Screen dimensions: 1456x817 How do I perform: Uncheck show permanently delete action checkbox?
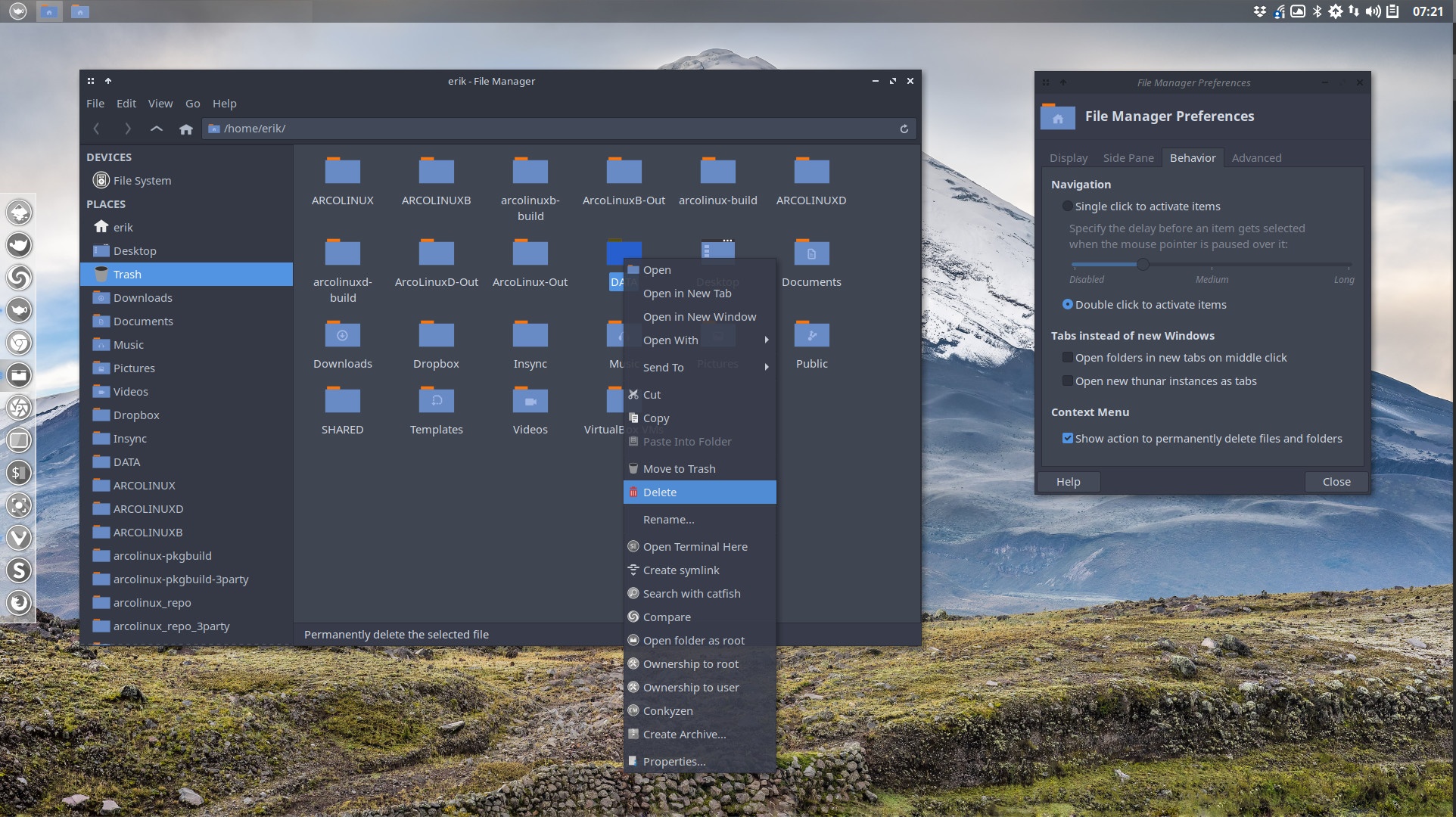[1067, 439]
